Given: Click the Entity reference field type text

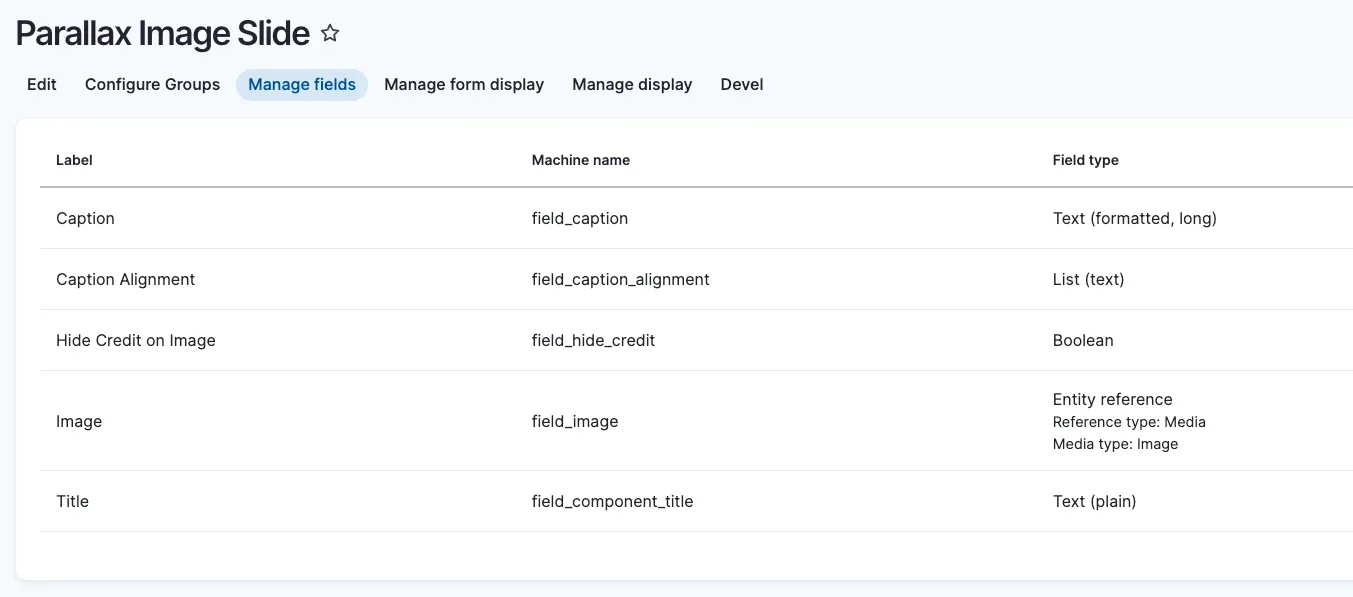Looking at the screenshot, I should [x=1112, y=399].
